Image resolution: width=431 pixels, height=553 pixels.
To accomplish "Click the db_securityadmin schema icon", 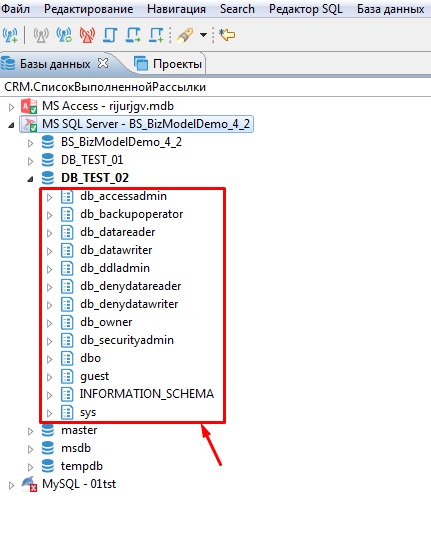I will click(x=67, y=340).
